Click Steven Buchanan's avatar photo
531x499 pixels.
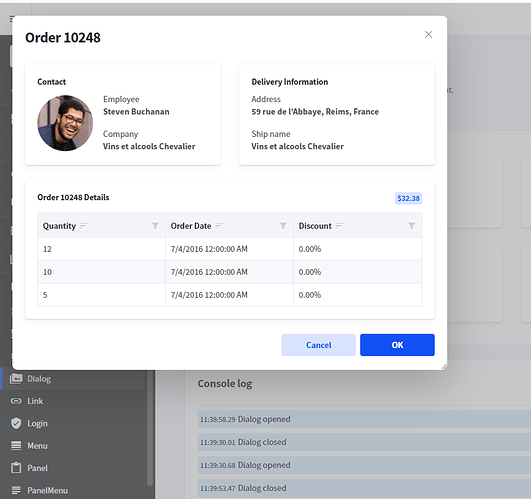pos(65,123)
